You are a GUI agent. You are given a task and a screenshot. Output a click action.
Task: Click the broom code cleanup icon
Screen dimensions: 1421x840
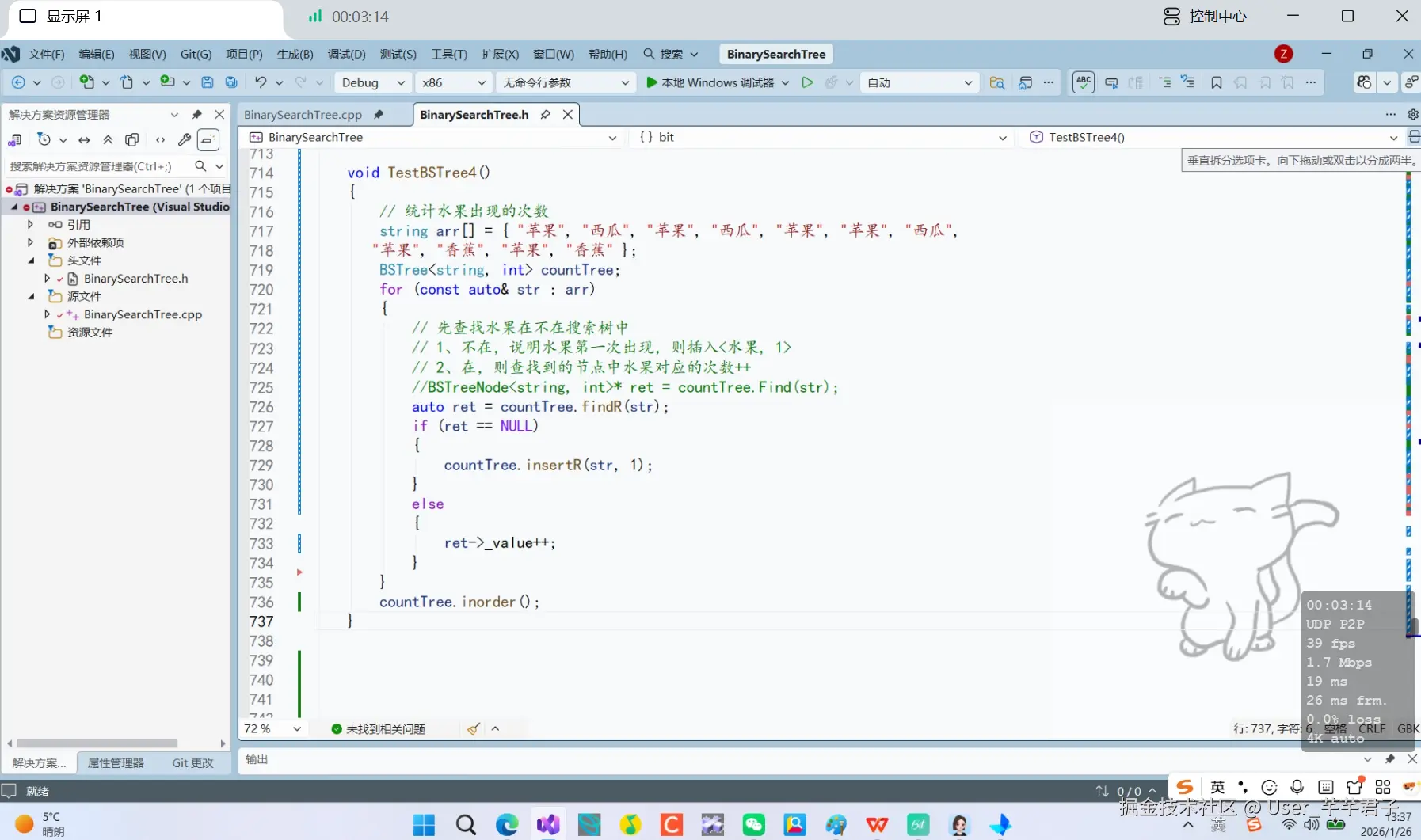[473, 729]
